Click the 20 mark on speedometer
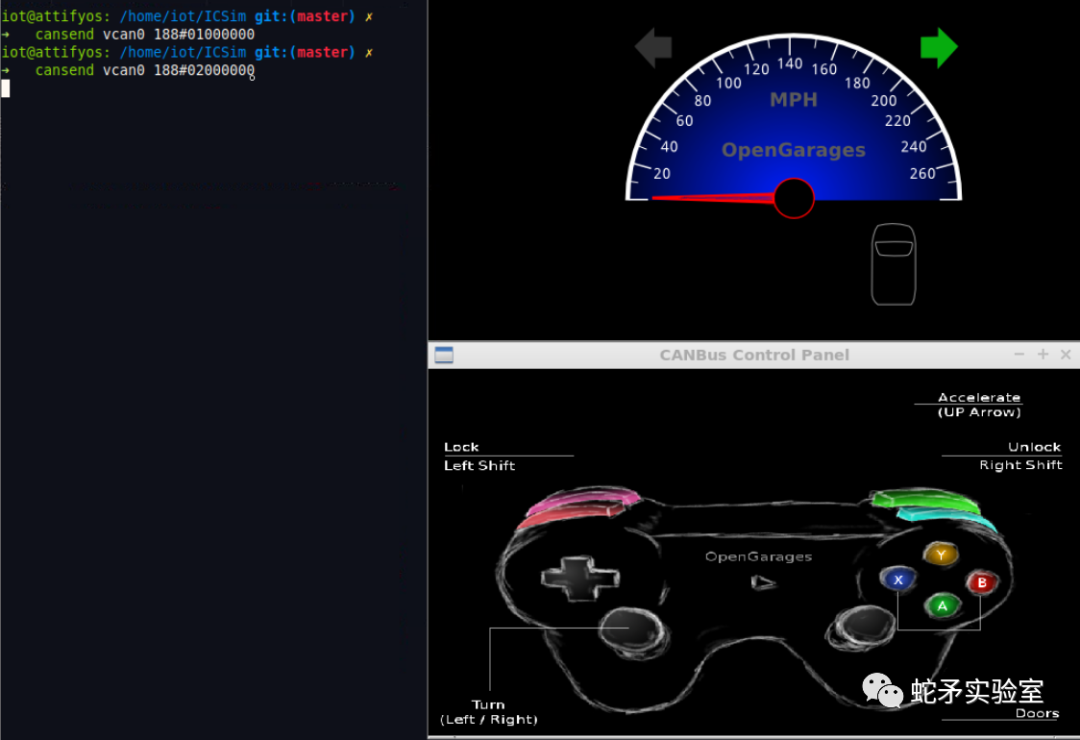The image size is (1080, 740). click(x=662, y=174)
